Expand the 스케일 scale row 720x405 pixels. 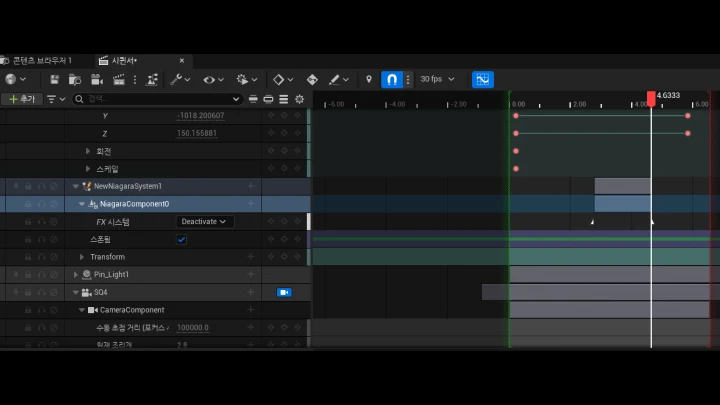tap(88, 169)
